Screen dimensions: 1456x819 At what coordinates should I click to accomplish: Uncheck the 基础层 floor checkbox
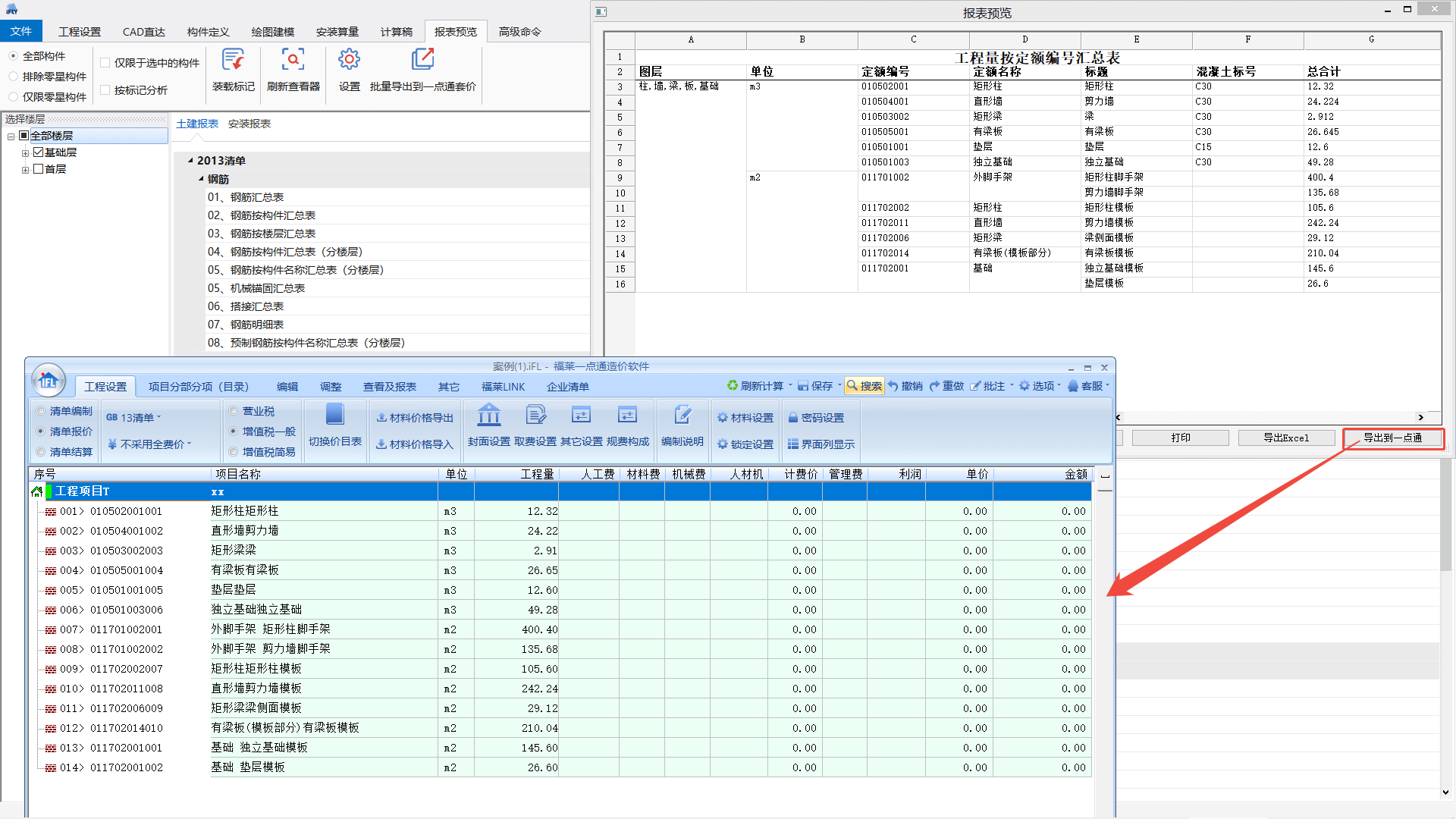click(x=38, y=152)
